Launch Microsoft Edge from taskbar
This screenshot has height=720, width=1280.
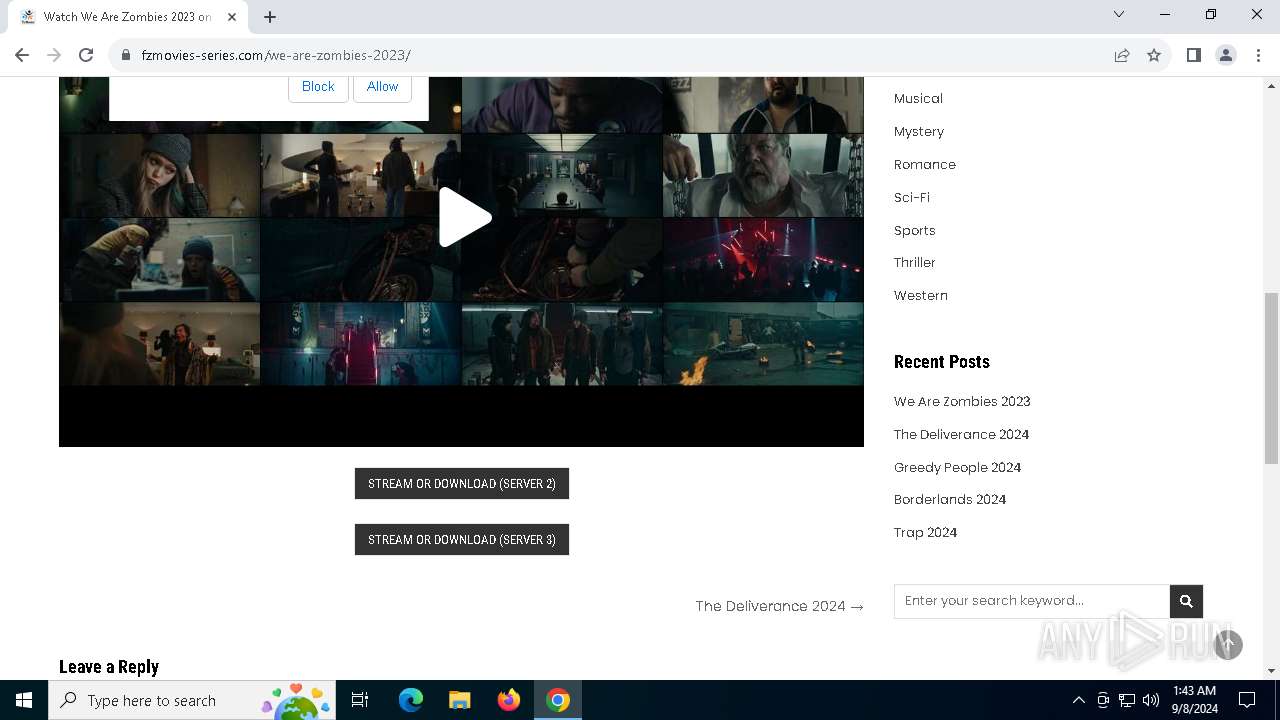point(411,700)
